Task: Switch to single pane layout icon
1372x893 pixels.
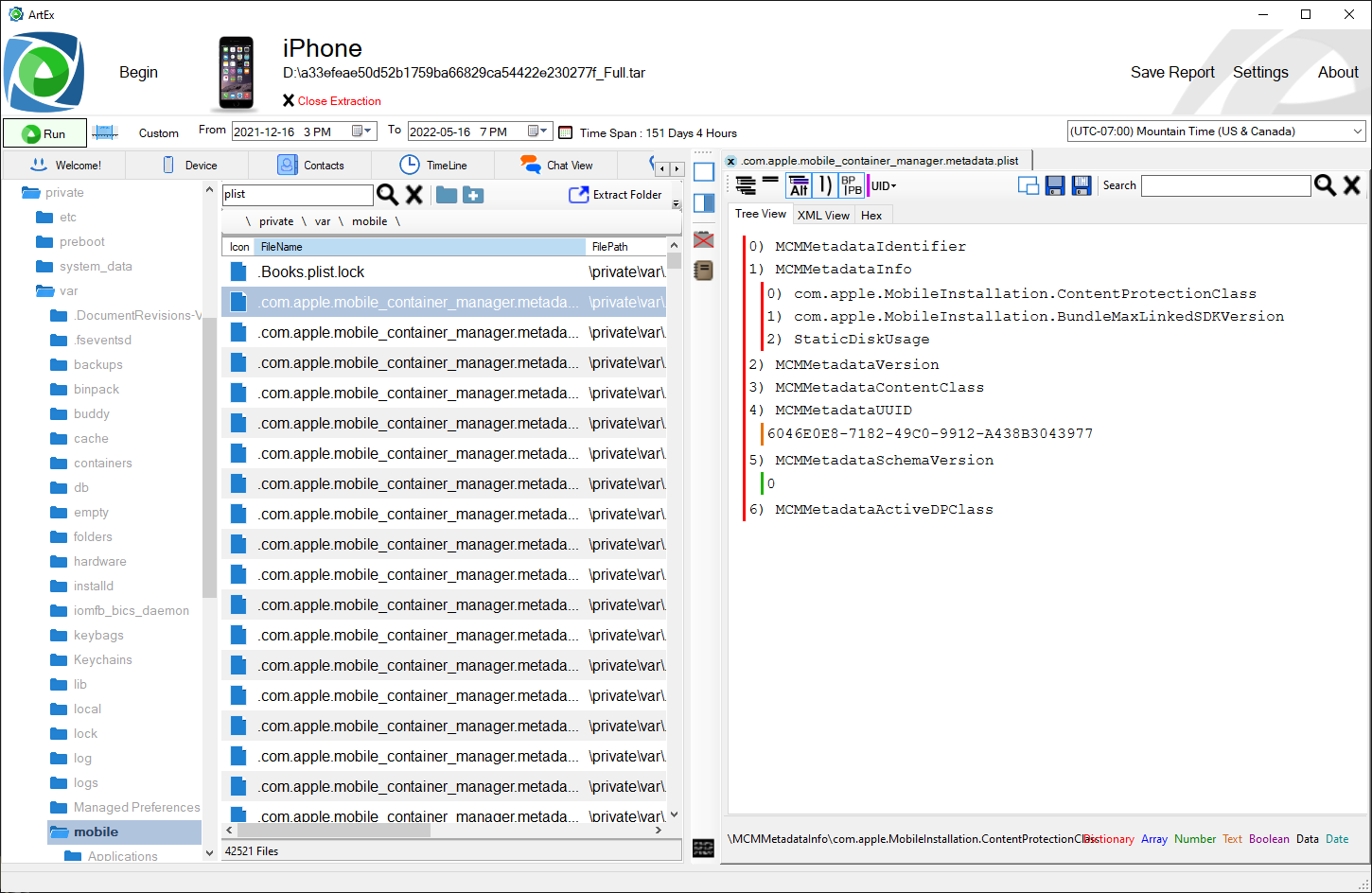Action: point(704,172)
